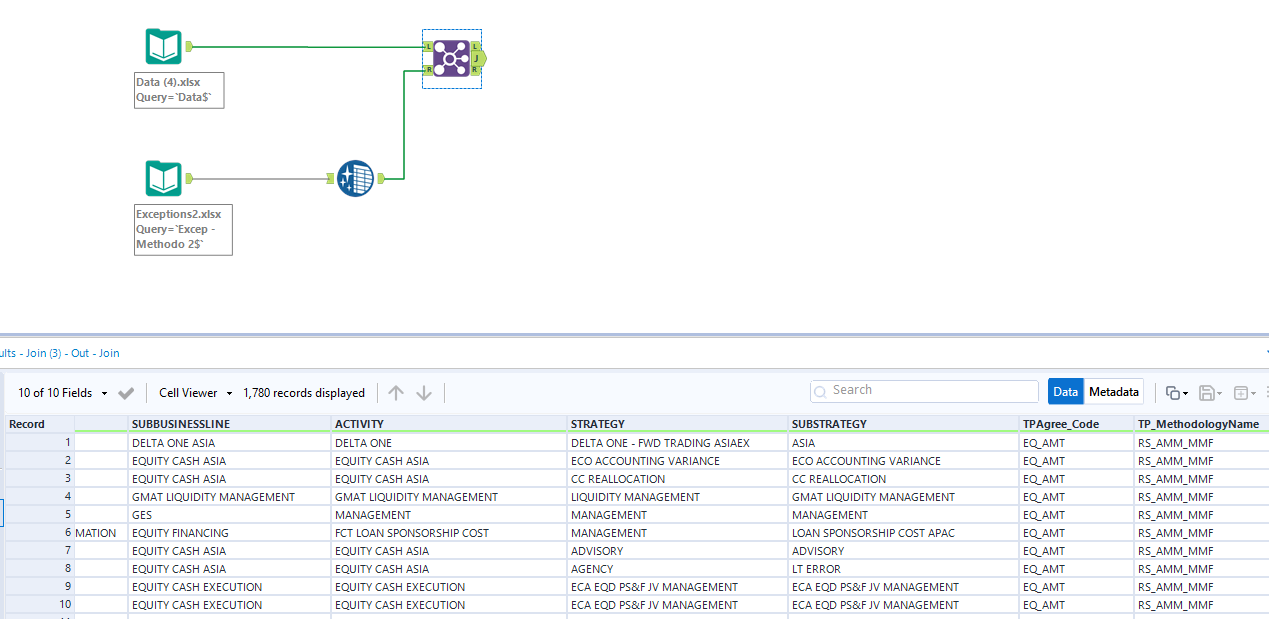The image size is (1269, 619).
Task: Save results using the save icon
Action: pos(1206,393)
